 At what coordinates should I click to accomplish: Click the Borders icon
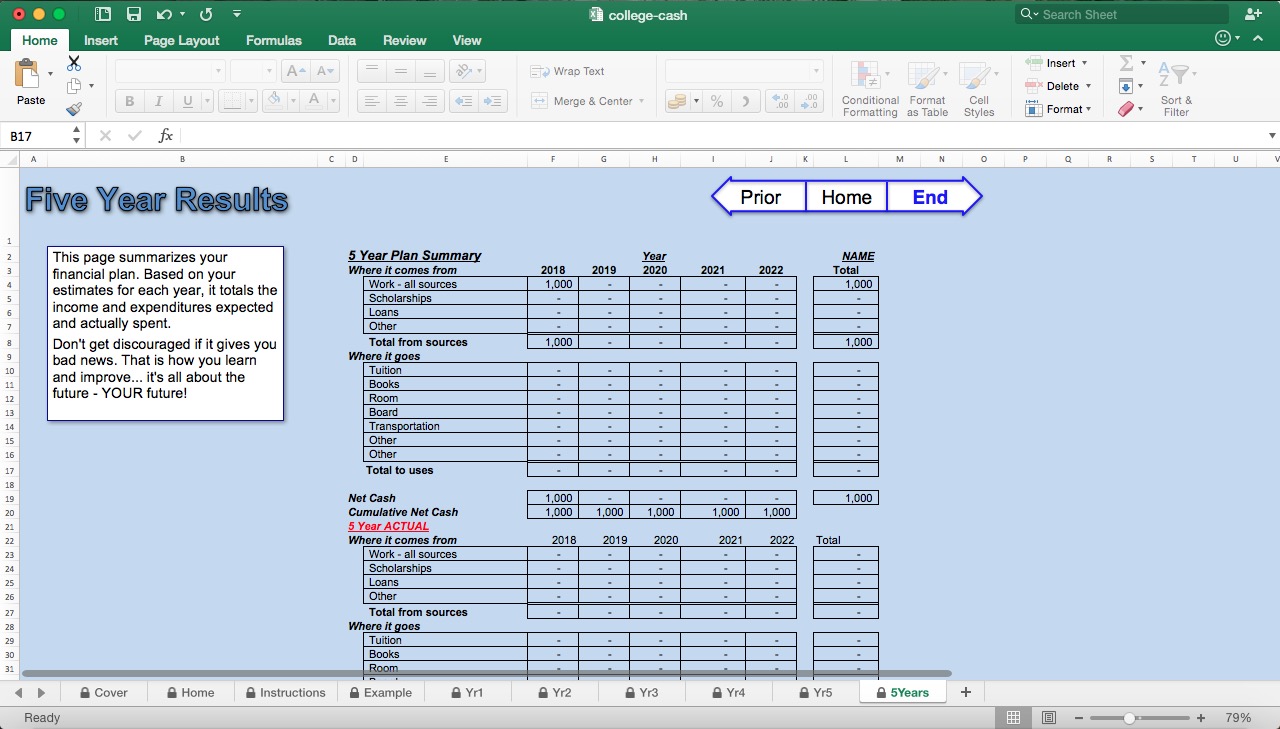pos(231,101)
